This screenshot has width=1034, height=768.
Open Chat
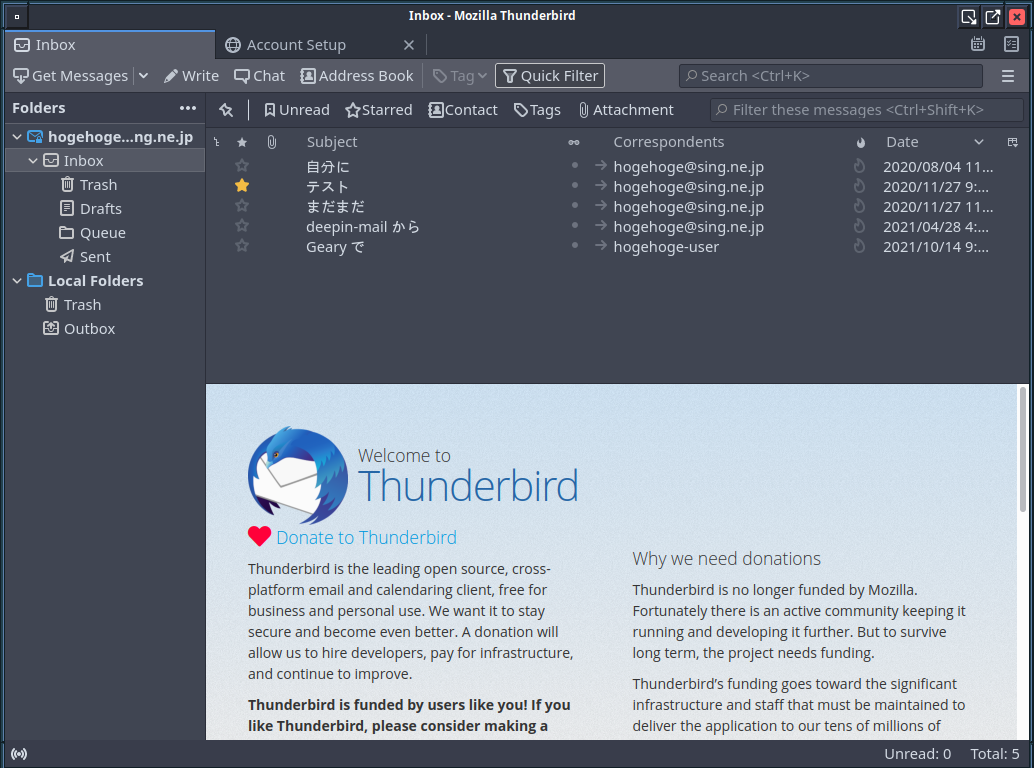pos(260,76)
